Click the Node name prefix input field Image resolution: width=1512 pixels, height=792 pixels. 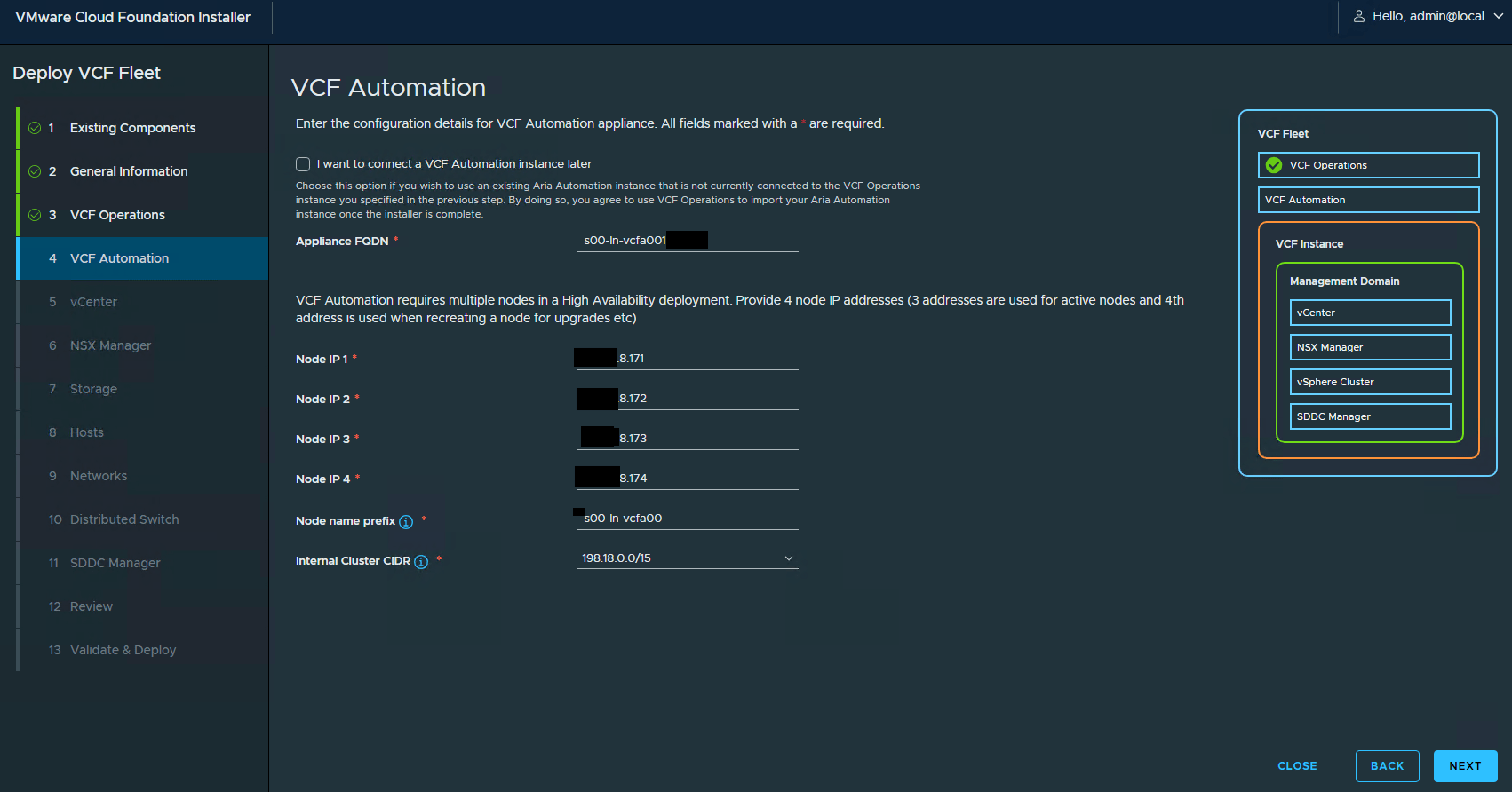coord(688,519)
